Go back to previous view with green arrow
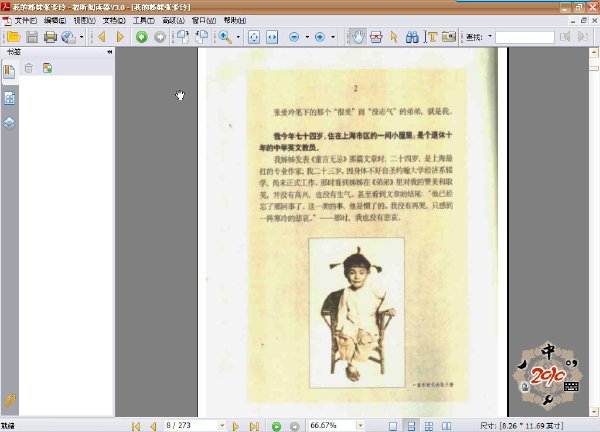600x432 pixels. click(x=142, y=37)
